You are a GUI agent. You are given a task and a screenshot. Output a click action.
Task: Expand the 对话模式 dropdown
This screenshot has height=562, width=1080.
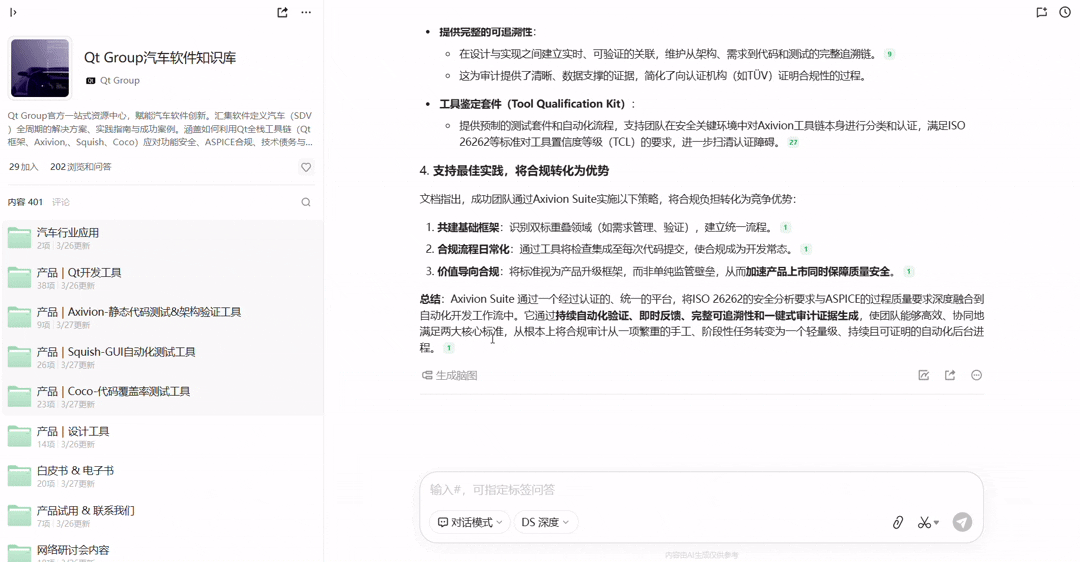(470, 522)
